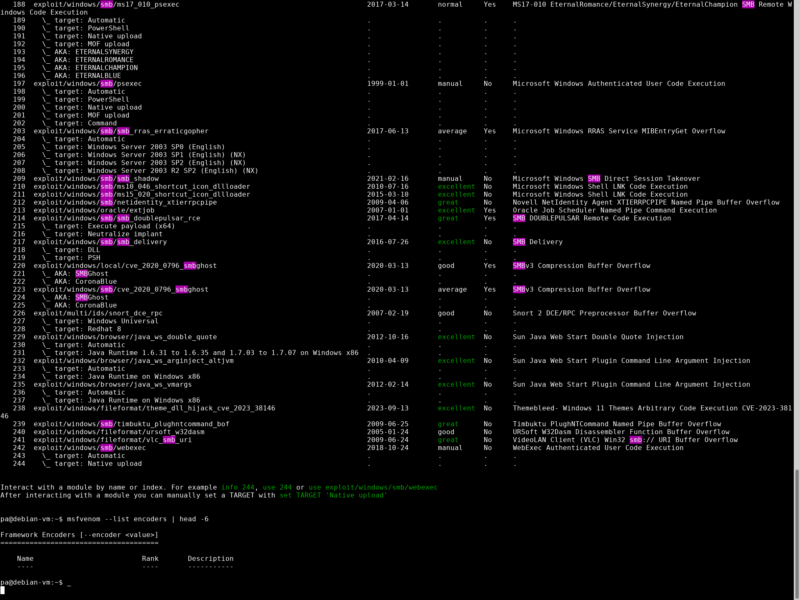
Task: Select the smb_delivery module path
Action: (x=100, y=242)
